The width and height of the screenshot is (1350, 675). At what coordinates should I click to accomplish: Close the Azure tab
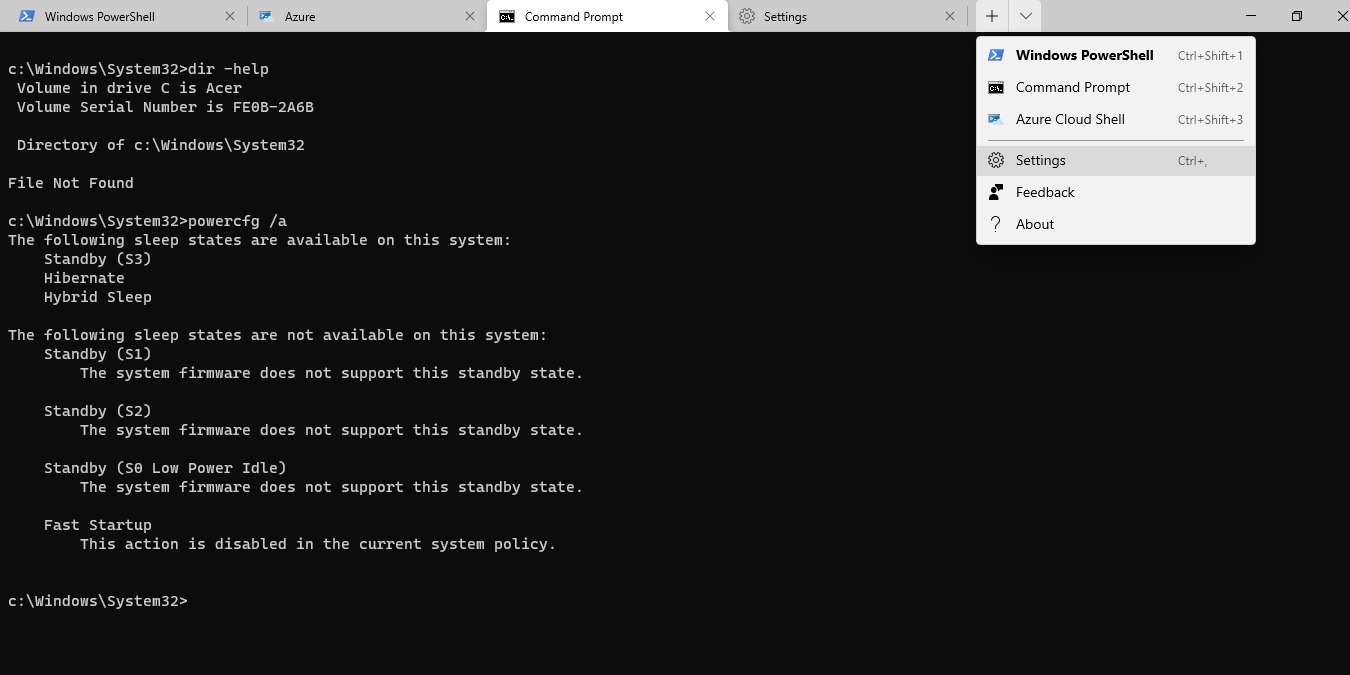point(470,16)
